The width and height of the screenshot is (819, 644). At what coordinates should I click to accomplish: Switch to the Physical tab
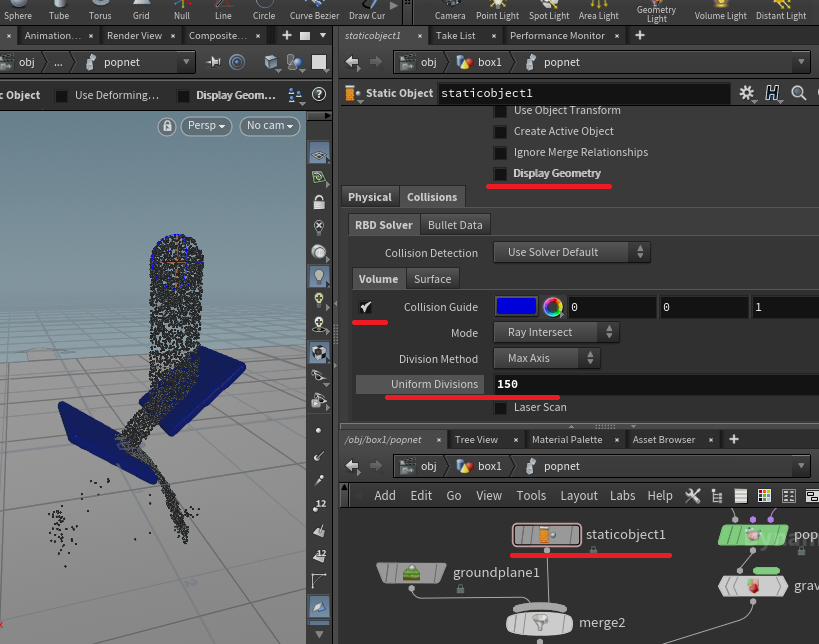[x=370, y=197]
